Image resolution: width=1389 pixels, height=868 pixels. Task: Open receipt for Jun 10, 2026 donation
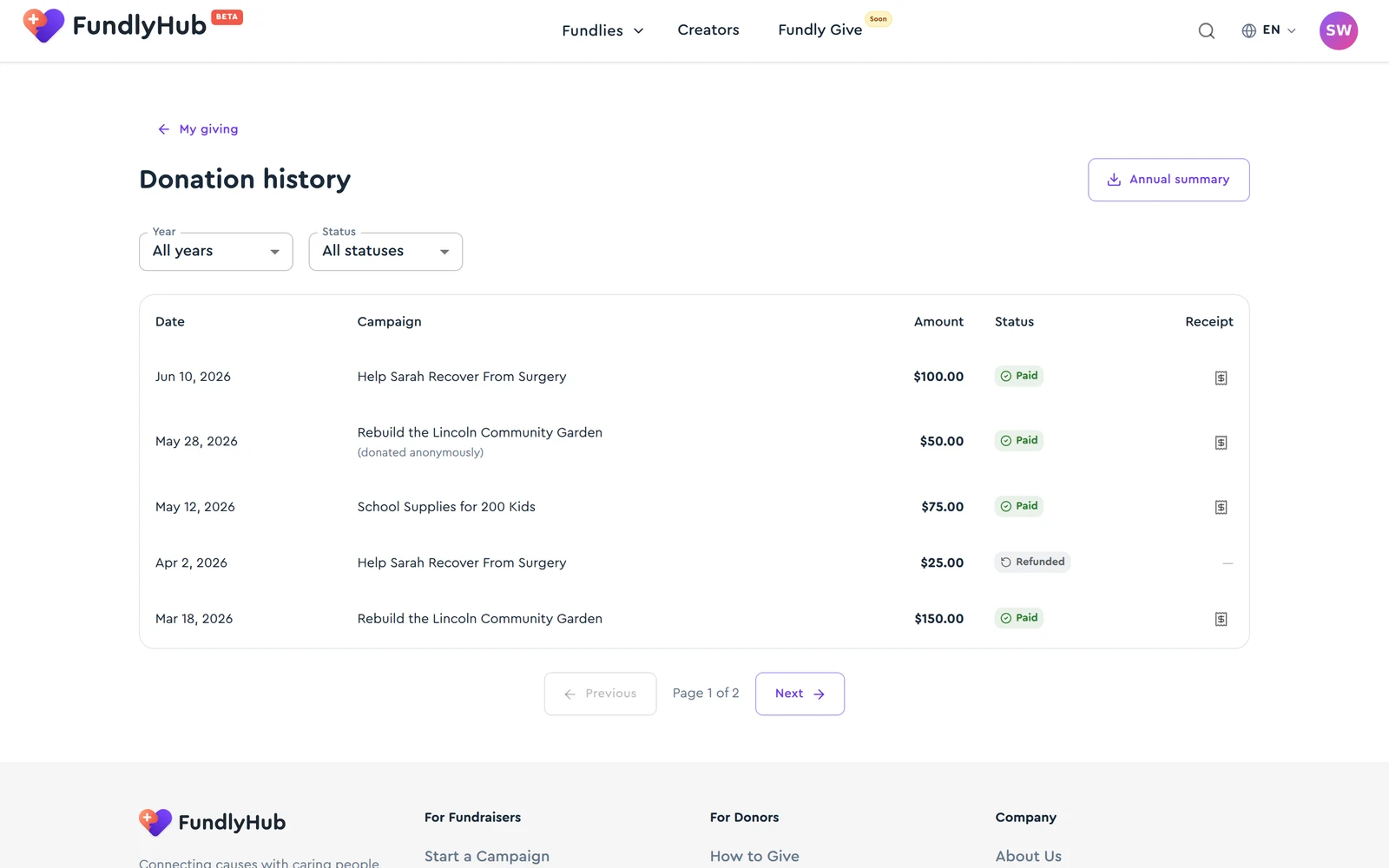click(x=1221, y=378)
